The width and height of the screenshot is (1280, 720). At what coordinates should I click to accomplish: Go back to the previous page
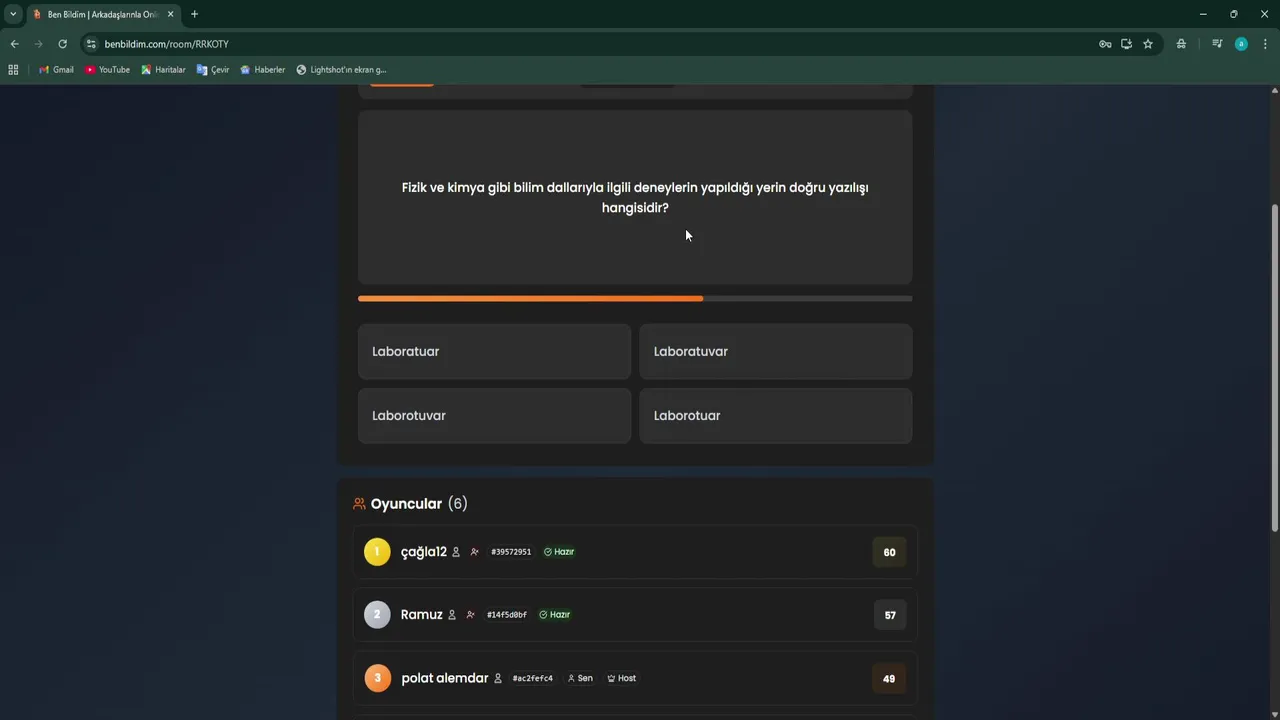tap(14, 44)
